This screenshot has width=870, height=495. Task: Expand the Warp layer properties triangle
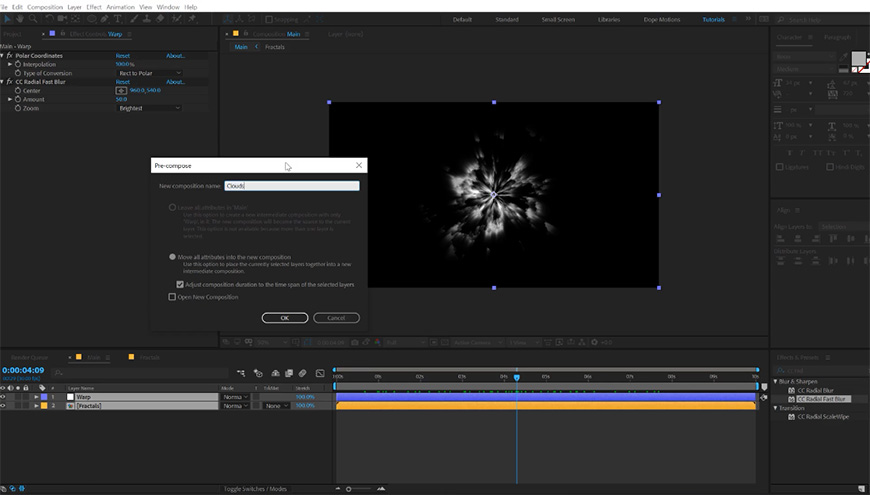click(x=37, y=397)
